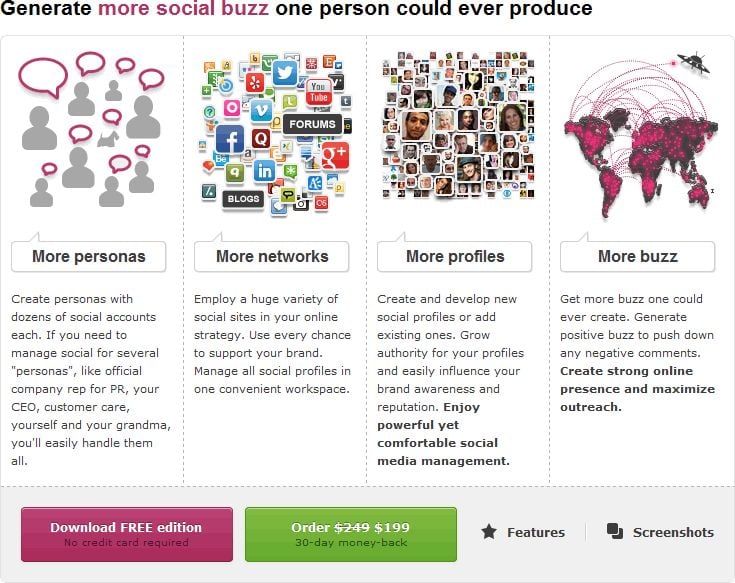Click the Twitter bird icon
735x583 pixels.
(285, 72)
